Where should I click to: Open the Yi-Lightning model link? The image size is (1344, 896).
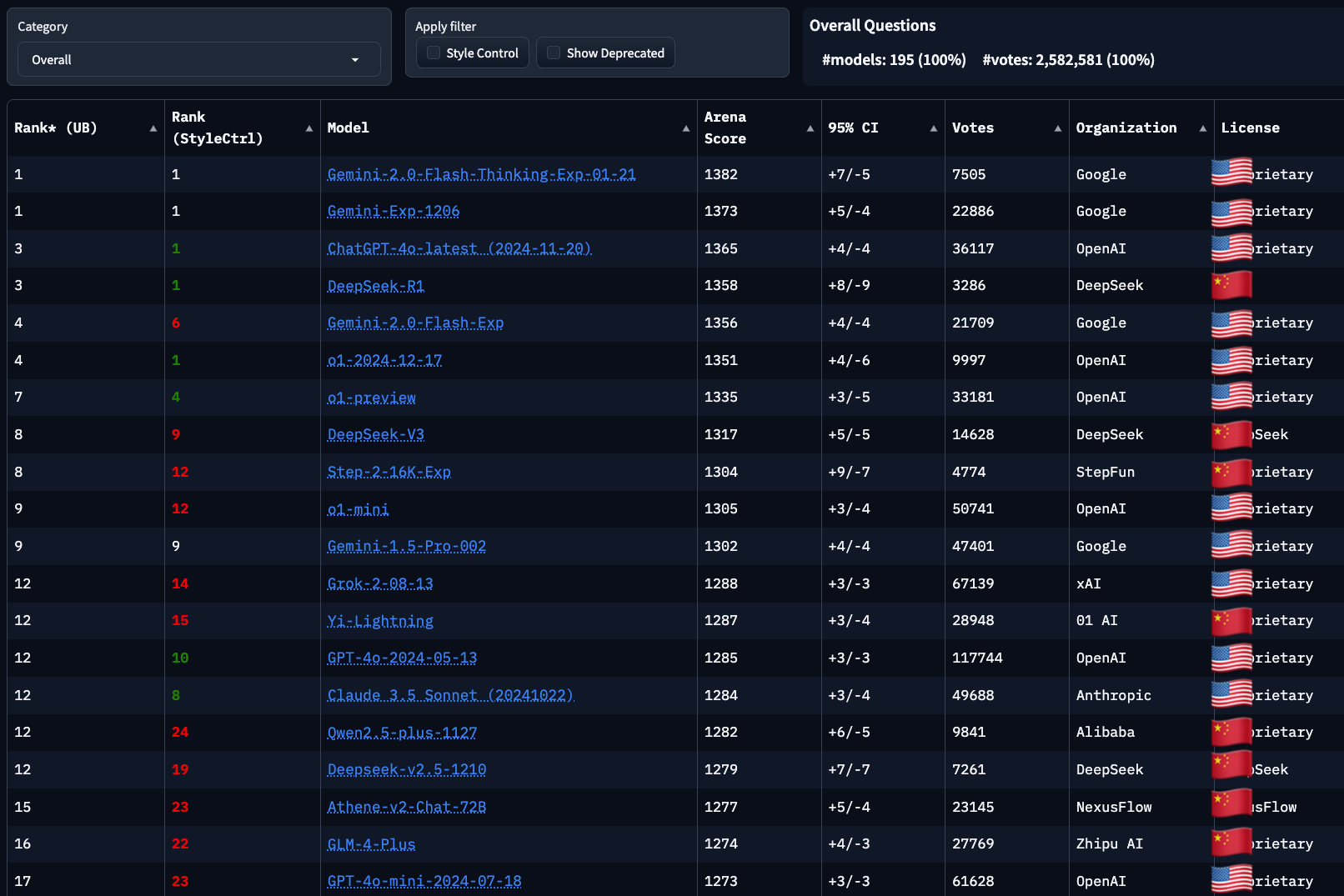(x=380, y=621)
